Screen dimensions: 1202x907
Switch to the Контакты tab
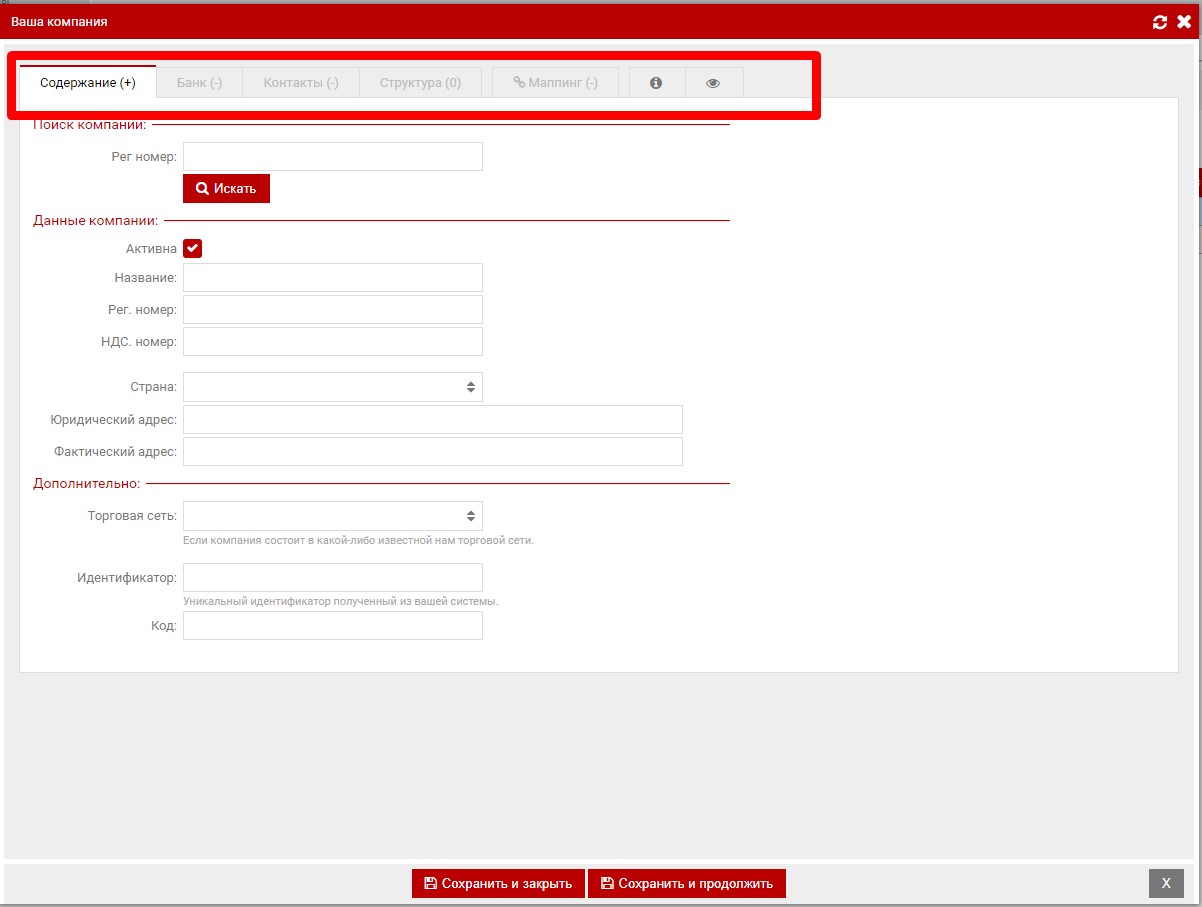pyautogui.click(x=301, y=83)
